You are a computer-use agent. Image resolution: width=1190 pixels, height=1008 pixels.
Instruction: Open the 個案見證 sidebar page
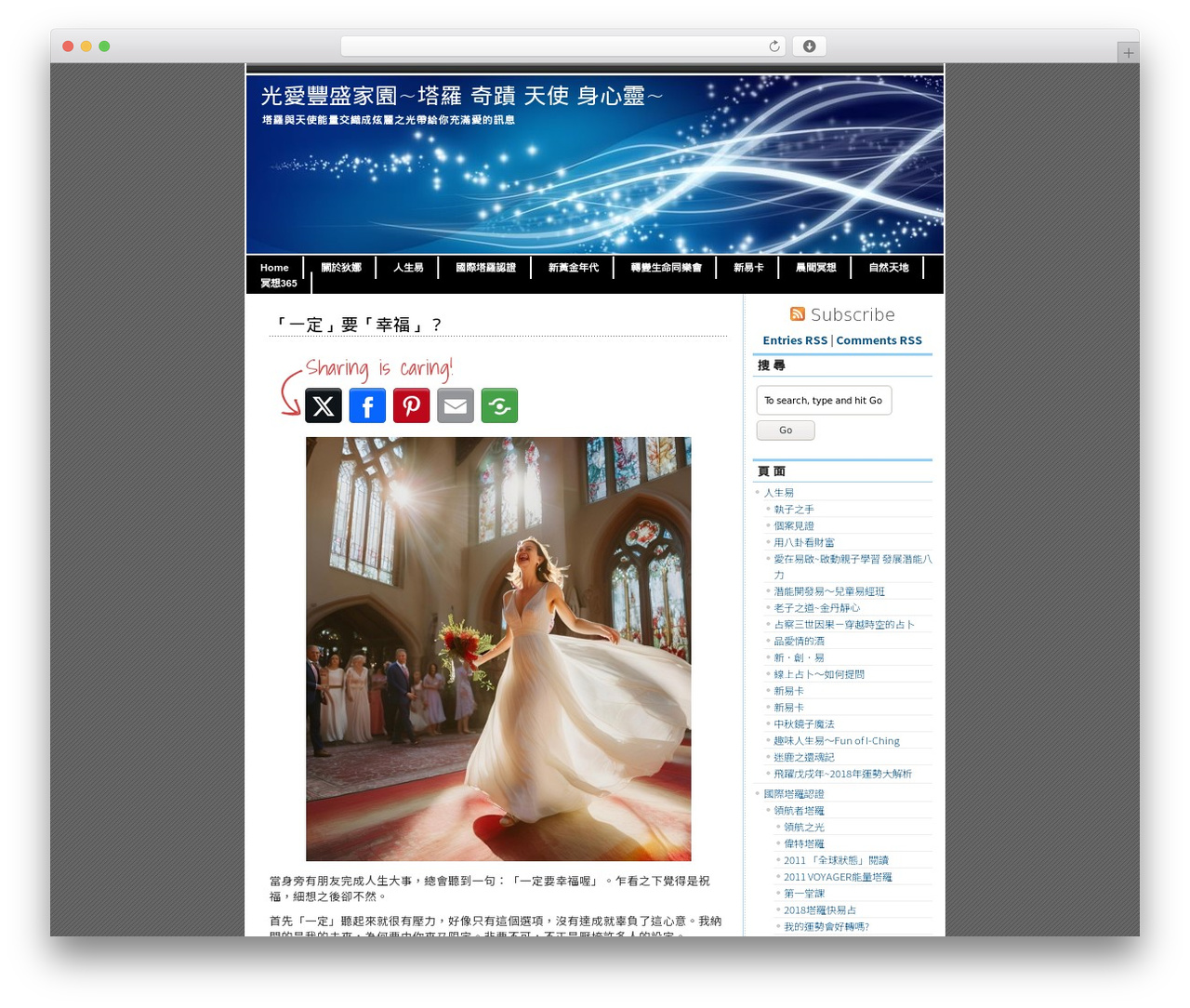click(794, 526)
